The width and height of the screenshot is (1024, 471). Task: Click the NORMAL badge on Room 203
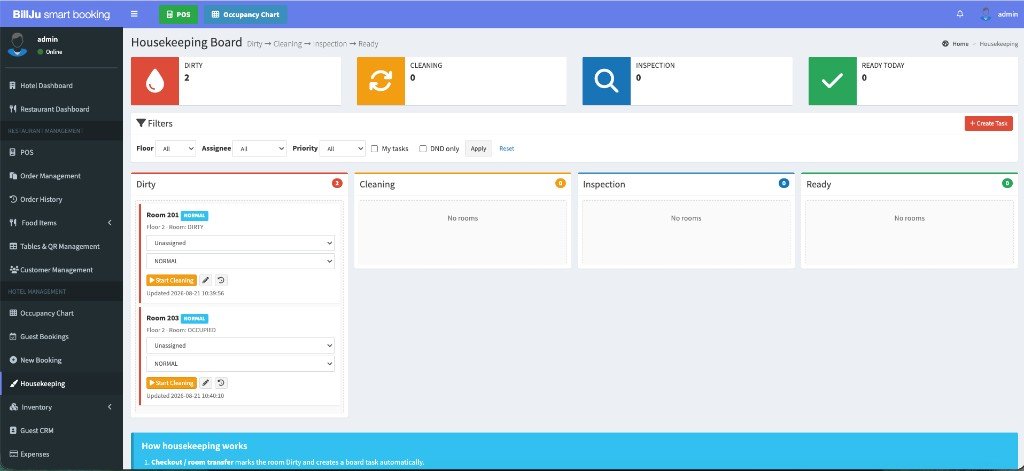(195, 319)
